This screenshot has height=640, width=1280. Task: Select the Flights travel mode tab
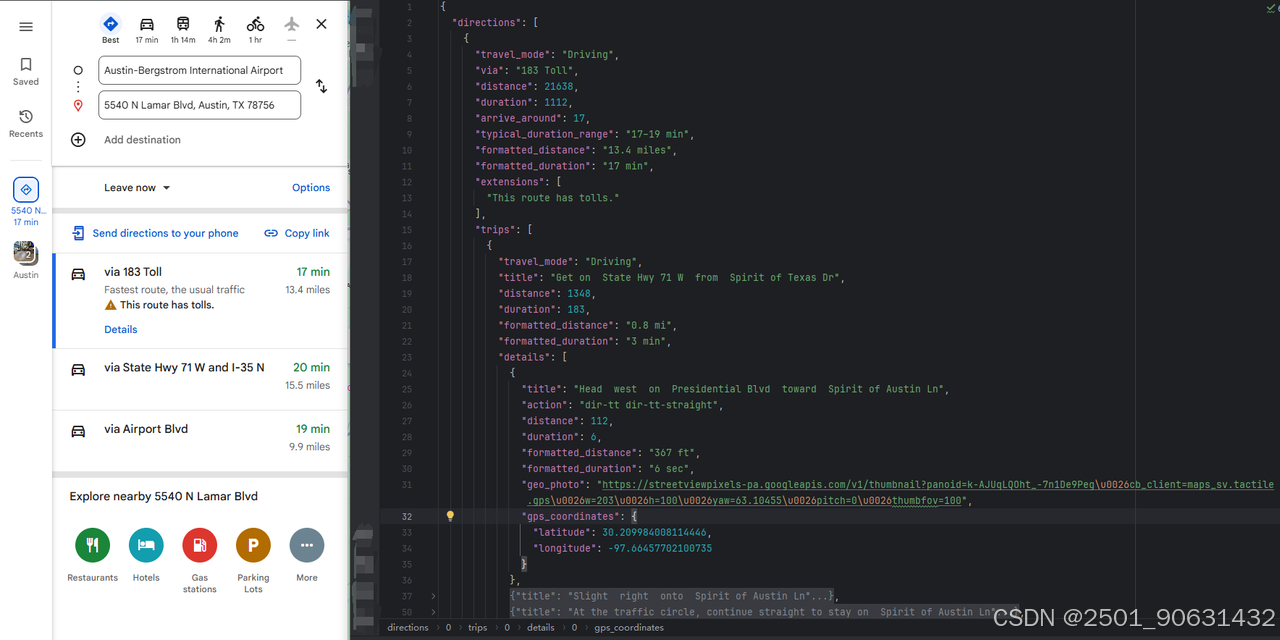coord(291,29)
